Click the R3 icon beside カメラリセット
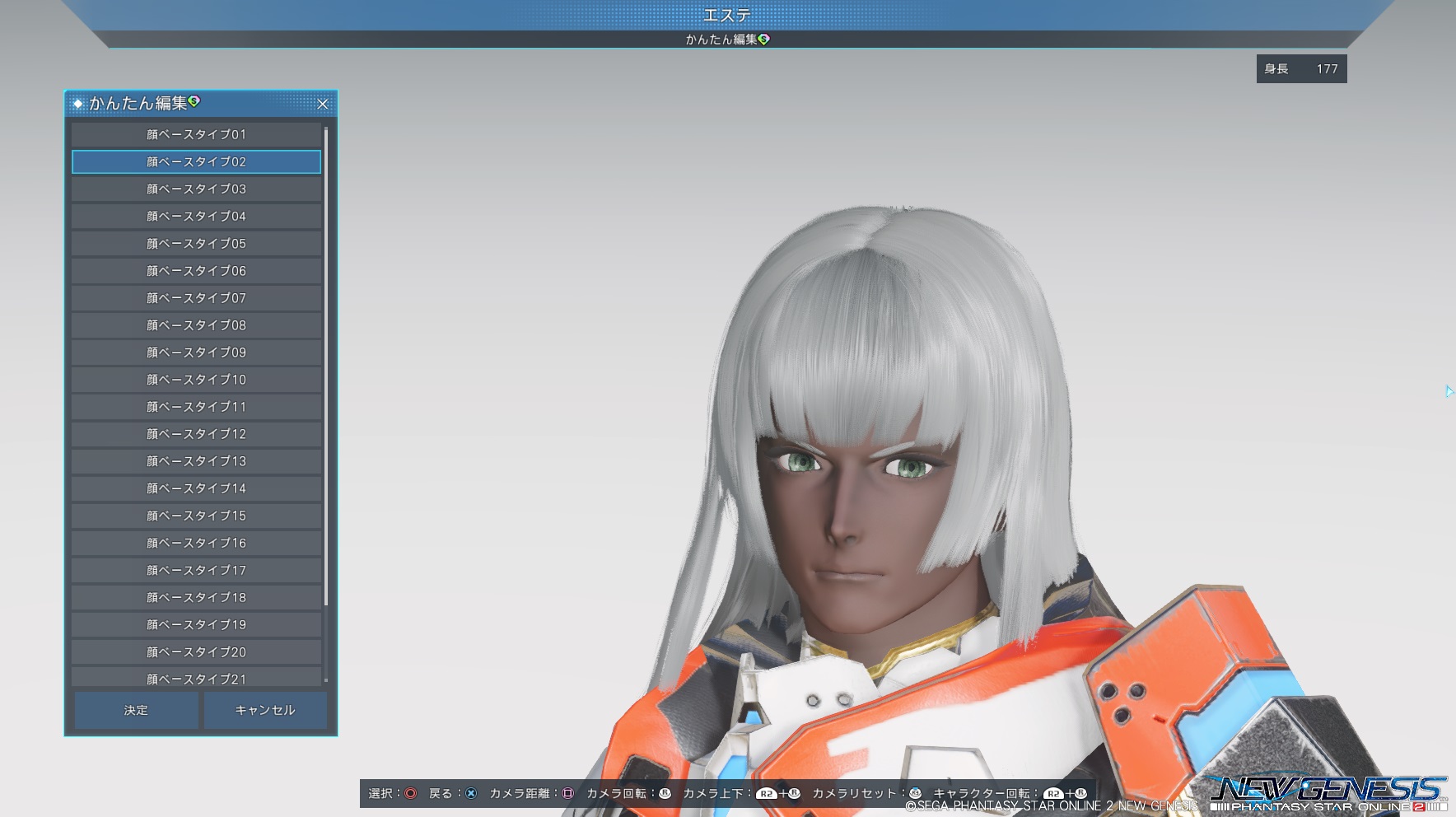Screen dimensions: 1456x817 coord(915,793)
